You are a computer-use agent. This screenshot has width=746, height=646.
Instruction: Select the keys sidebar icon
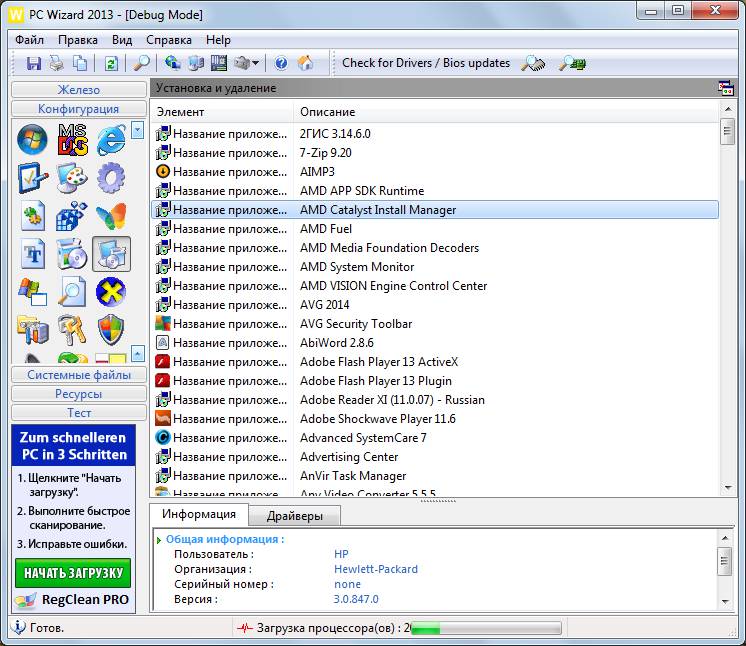[72, 330]
